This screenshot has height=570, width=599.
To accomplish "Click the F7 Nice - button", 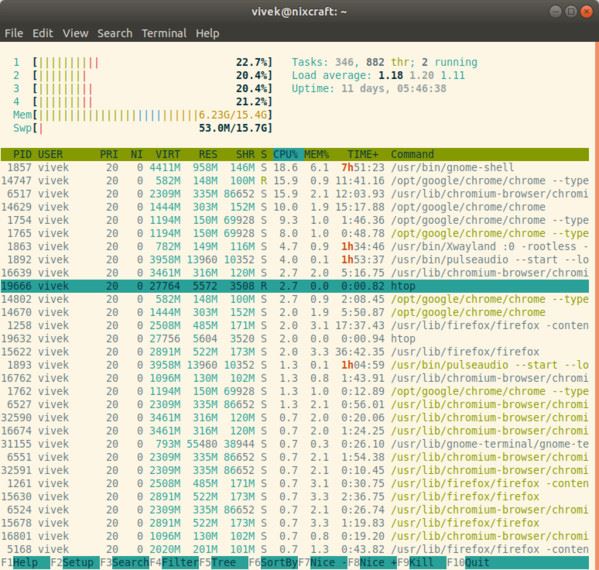I will tap(323, 562).
